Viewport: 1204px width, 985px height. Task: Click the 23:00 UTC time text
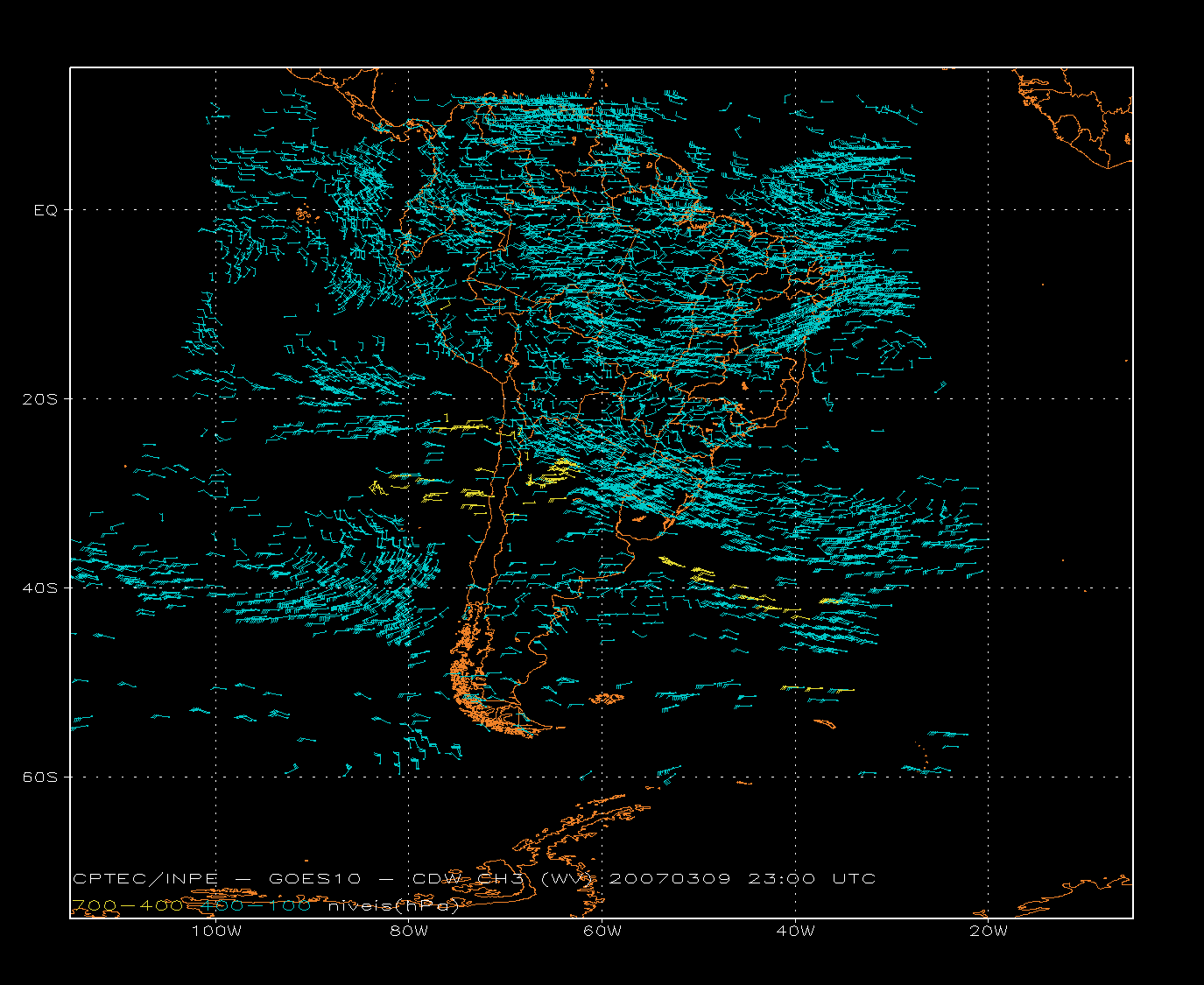(812, 879)
